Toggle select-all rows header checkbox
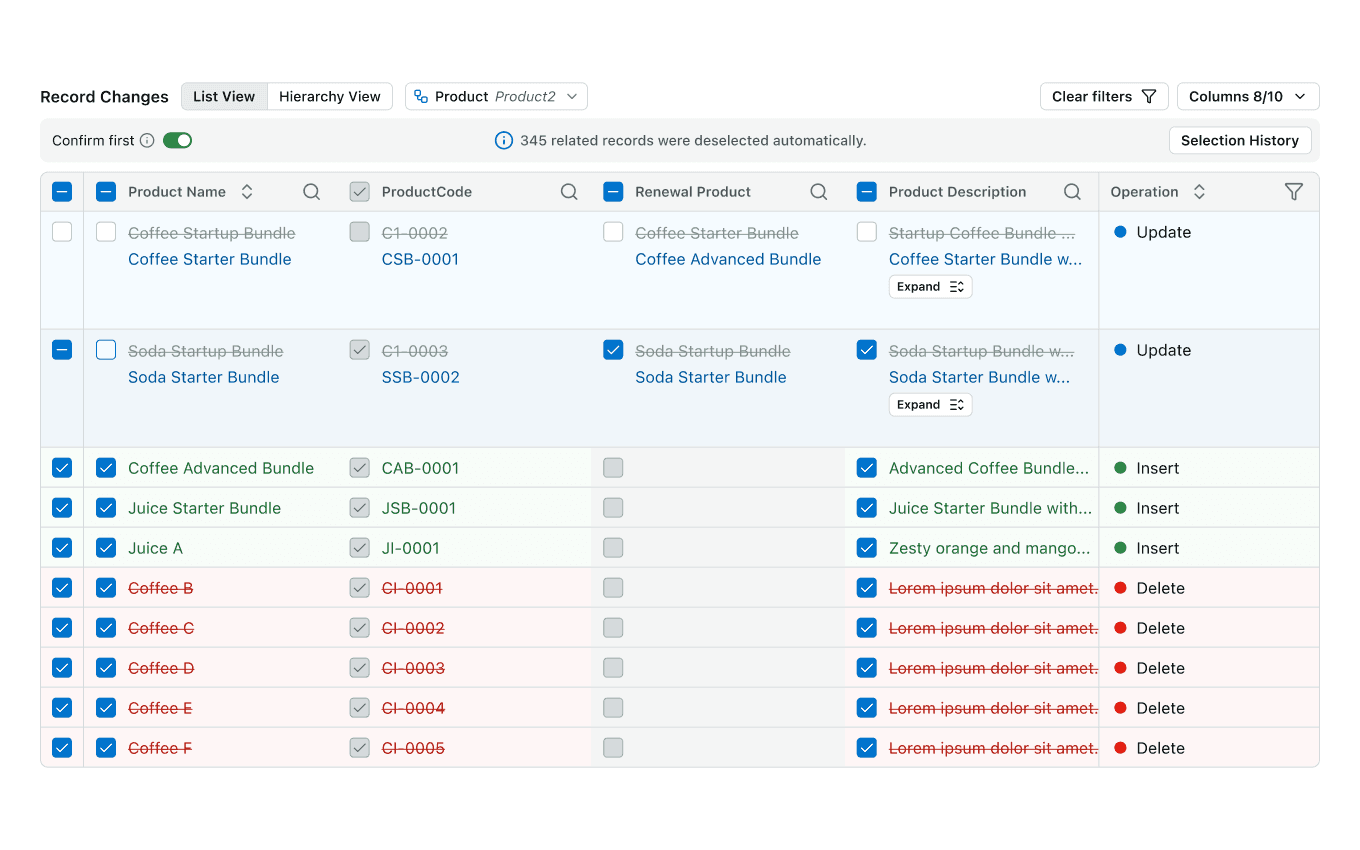The image size is (1360, 850). 62,192
